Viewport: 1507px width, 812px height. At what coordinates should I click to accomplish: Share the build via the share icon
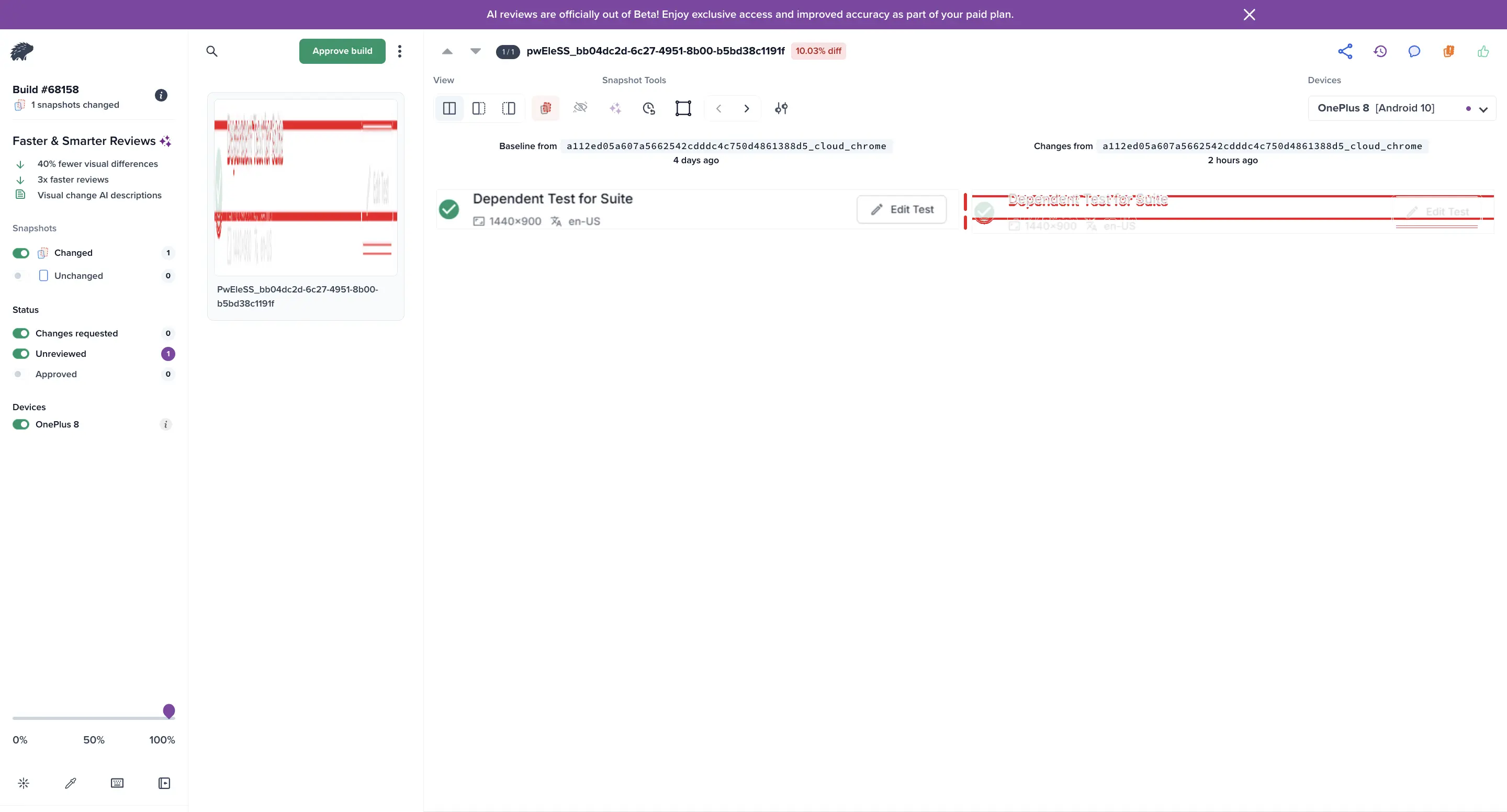pos(1345,51)
